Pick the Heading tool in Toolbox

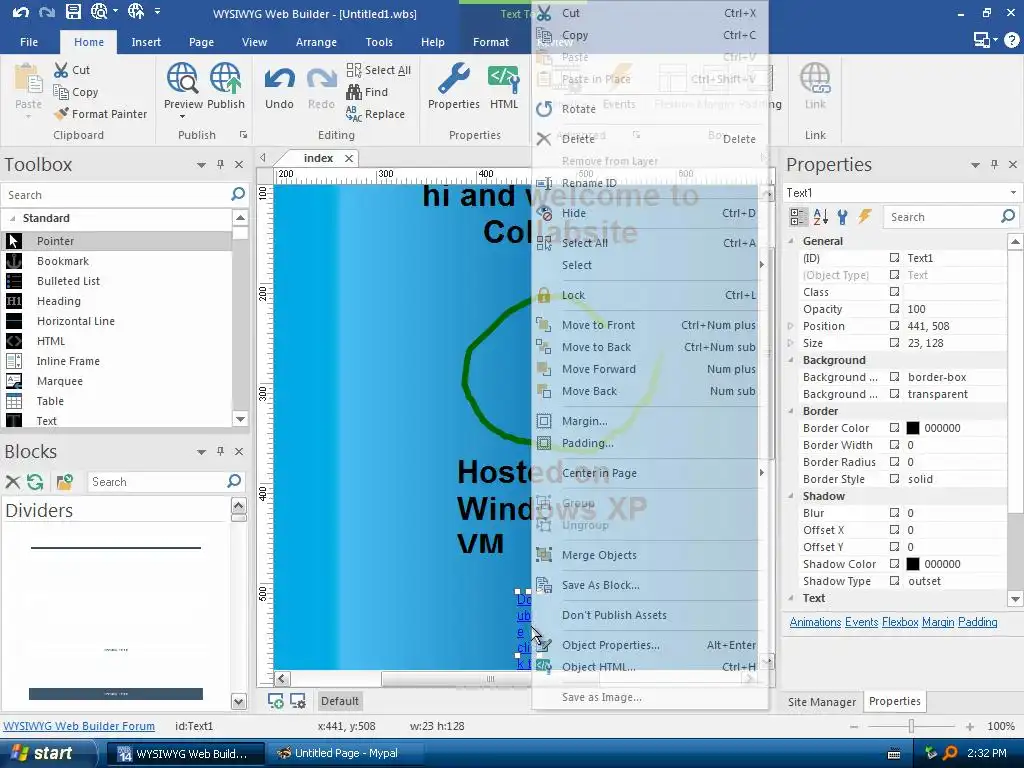pyautogui.click(x=117, y=301)
